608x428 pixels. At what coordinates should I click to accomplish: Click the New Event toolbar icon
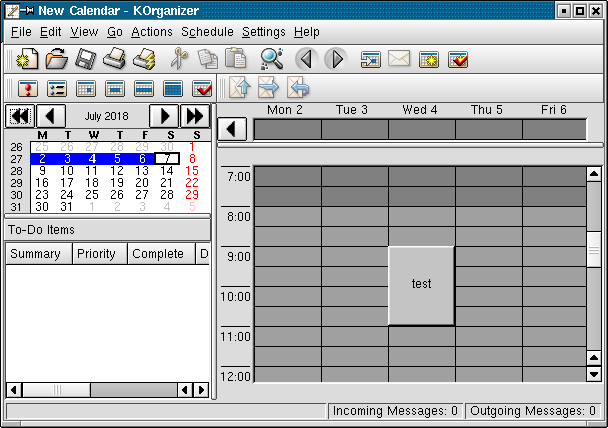click(x=429, y=60)
